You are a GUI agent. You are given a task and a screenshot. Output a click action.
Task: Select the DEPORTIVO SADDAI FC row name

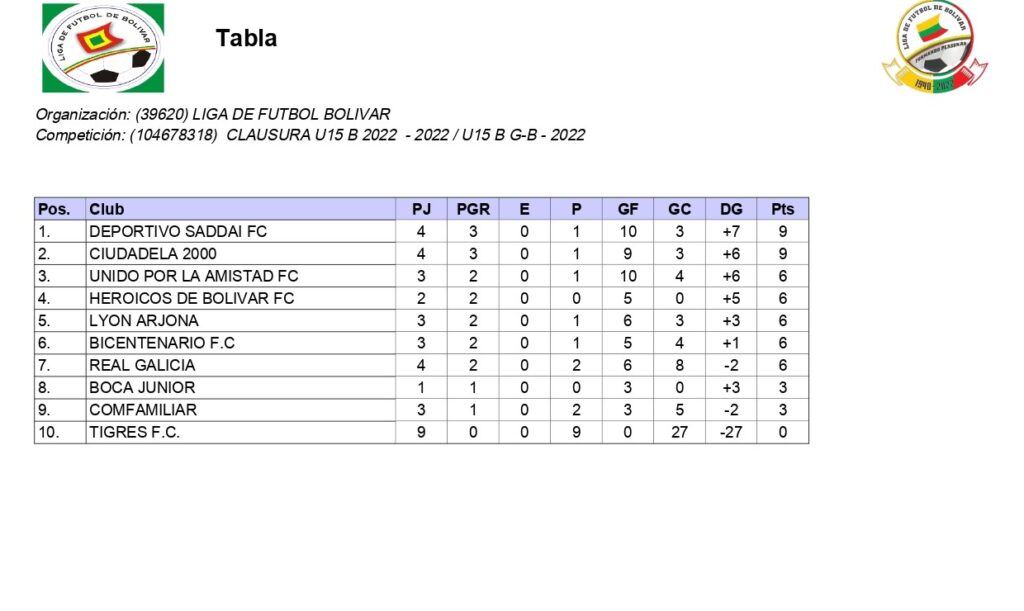(x=178, y=231)
